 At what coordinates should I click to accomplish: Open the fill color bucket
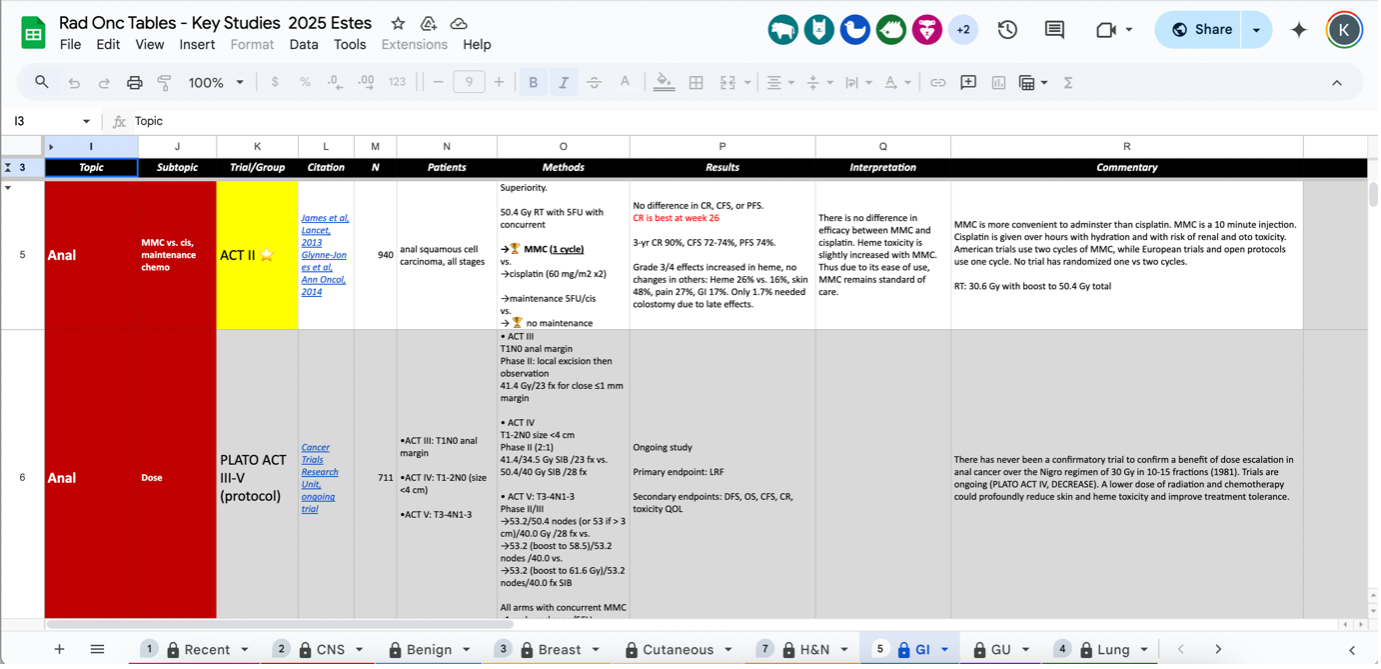tap(664, 82)
